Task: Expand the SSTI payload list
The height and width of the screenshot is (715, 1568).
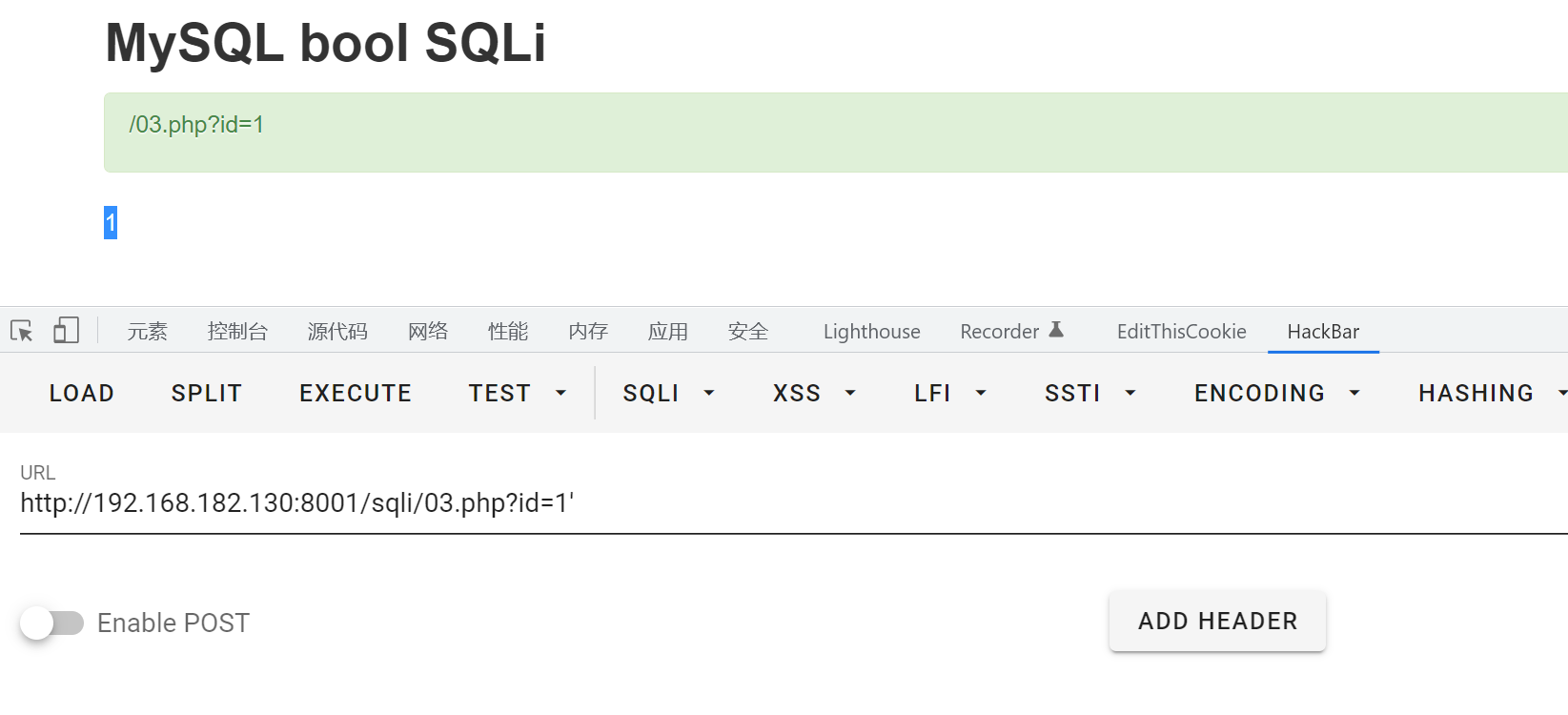Action: pos(1089,392)
